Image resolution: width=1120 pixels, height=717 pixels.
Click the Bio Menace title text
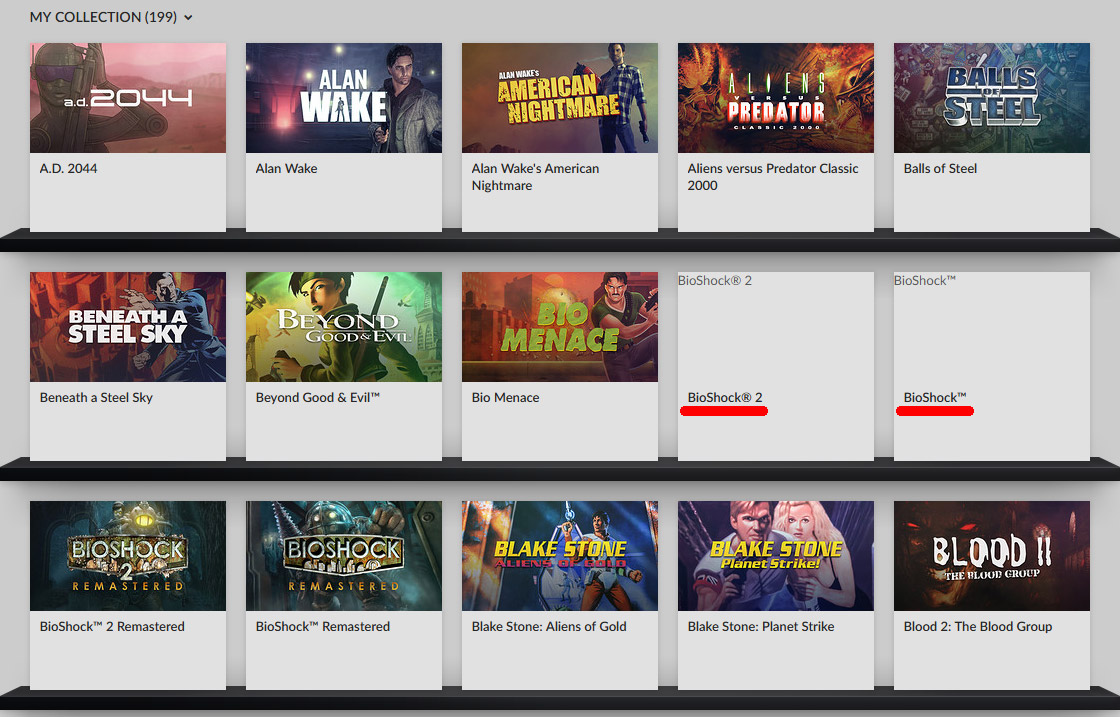pyautogui.click(x=505, y=398)
